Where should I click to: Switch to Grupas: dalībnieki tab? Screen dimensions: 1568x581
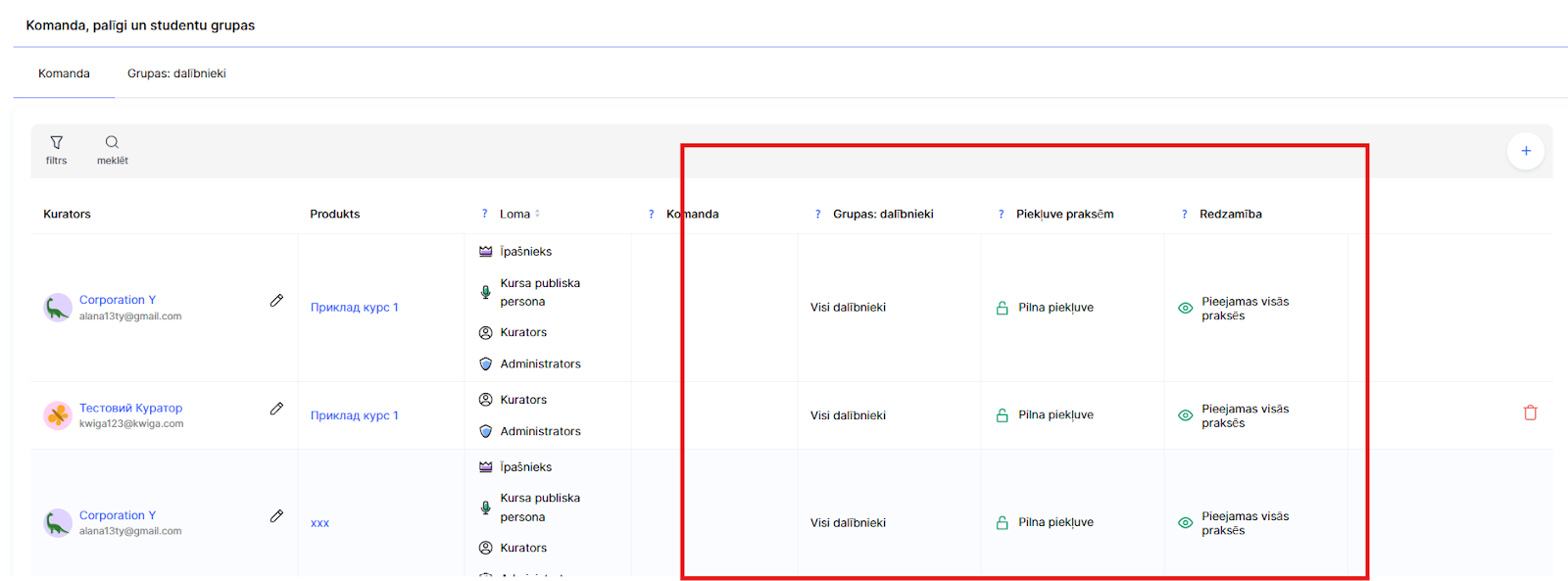176,73
